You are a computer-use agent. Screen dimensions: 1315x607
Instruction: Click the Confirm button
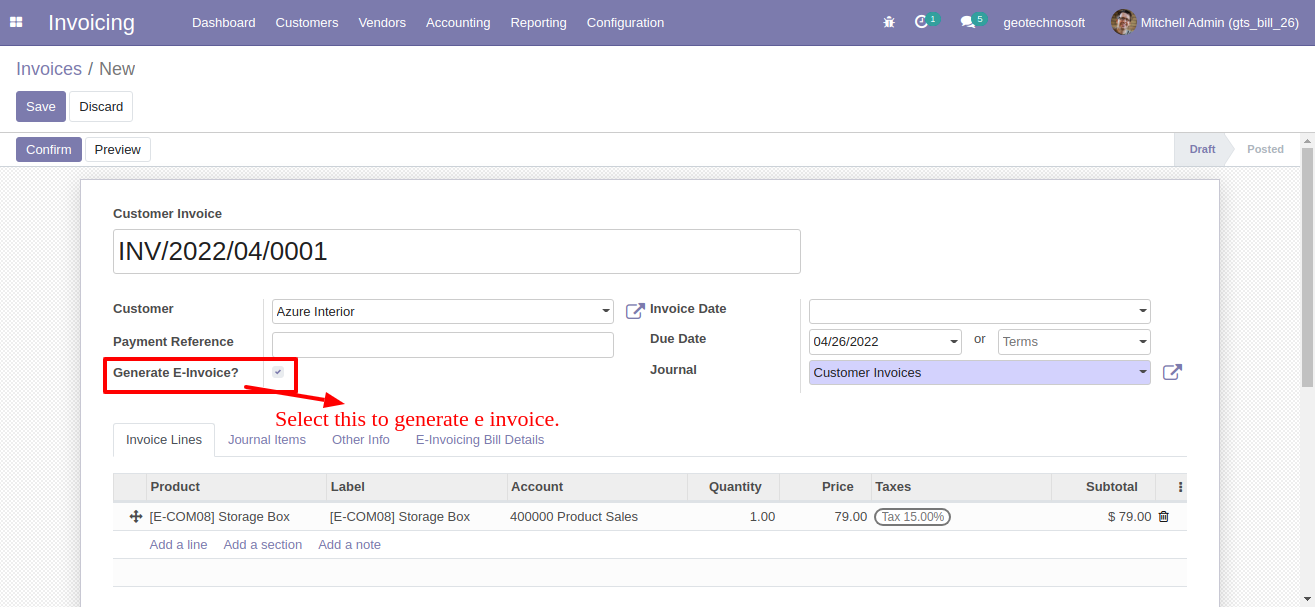tap(49, 149)
